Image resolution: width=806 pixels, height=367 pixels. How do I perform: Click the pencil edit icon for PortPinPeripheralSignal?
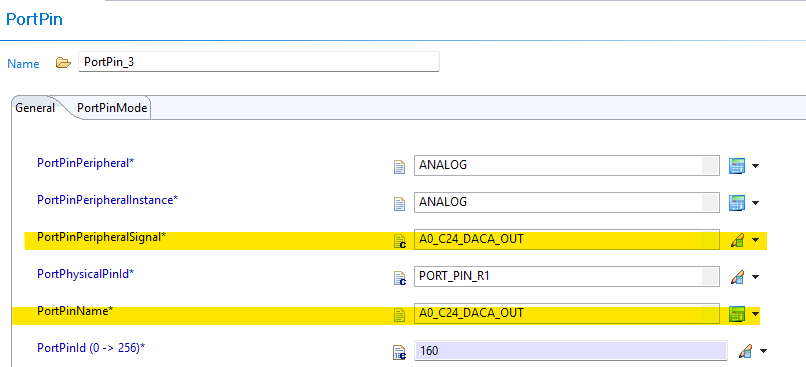[737, 240]
